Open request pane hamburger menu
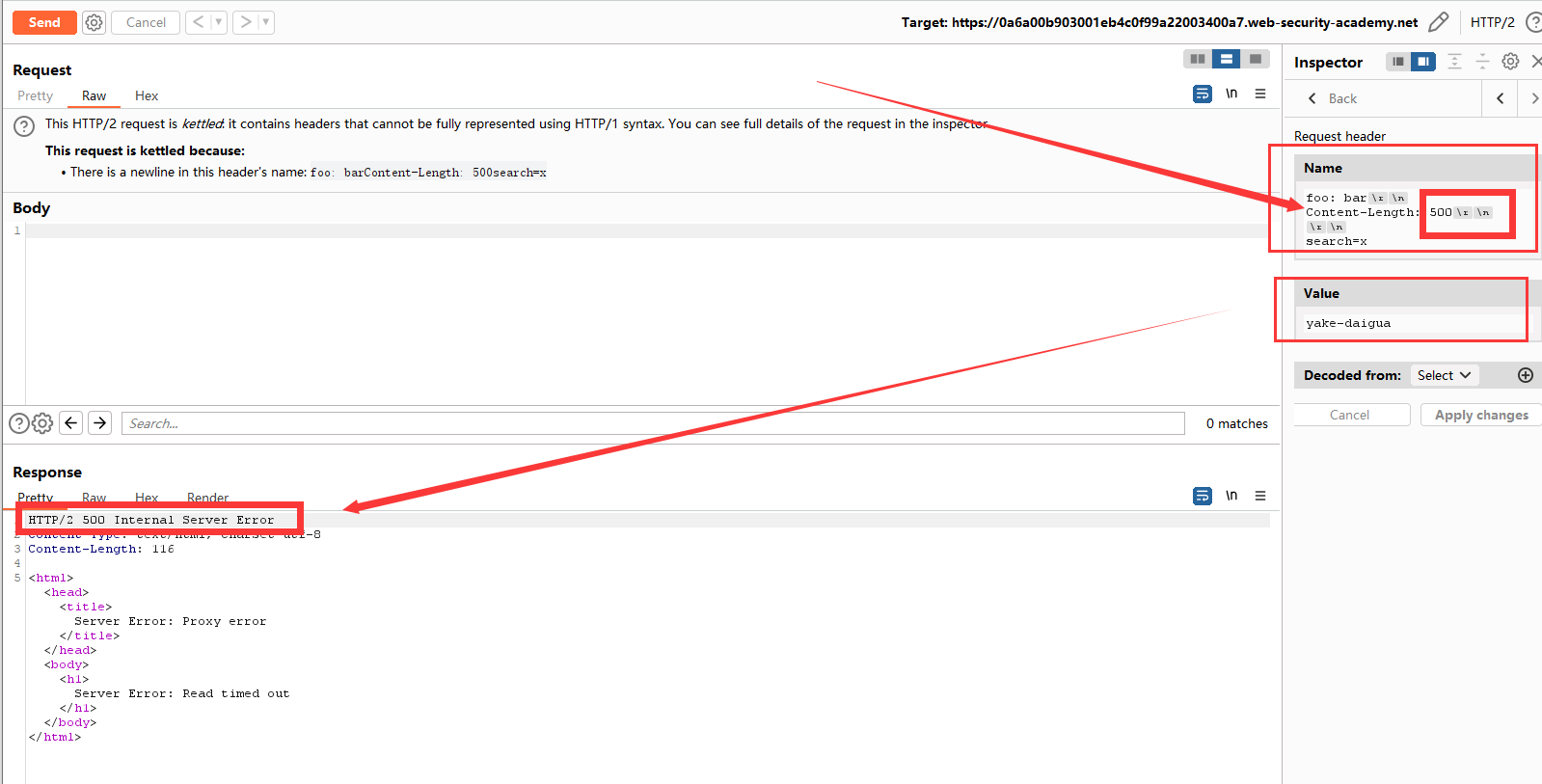The height and width of the screenshot is (784, 1542). point(1260,94)
